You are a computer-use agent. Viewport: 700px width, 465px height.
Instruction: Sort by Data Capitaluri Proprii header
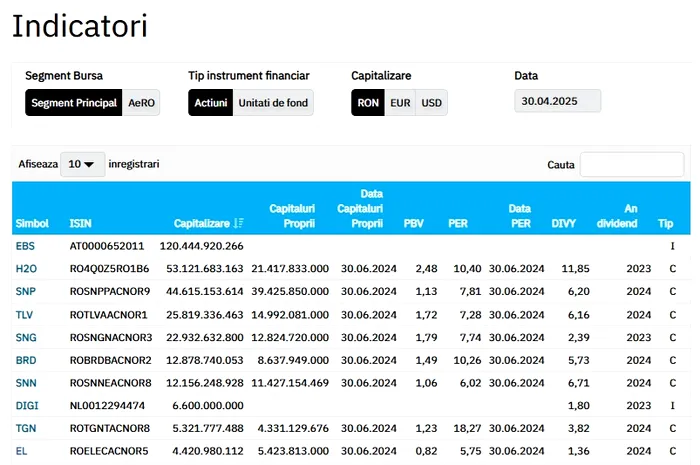click(360, 208)
